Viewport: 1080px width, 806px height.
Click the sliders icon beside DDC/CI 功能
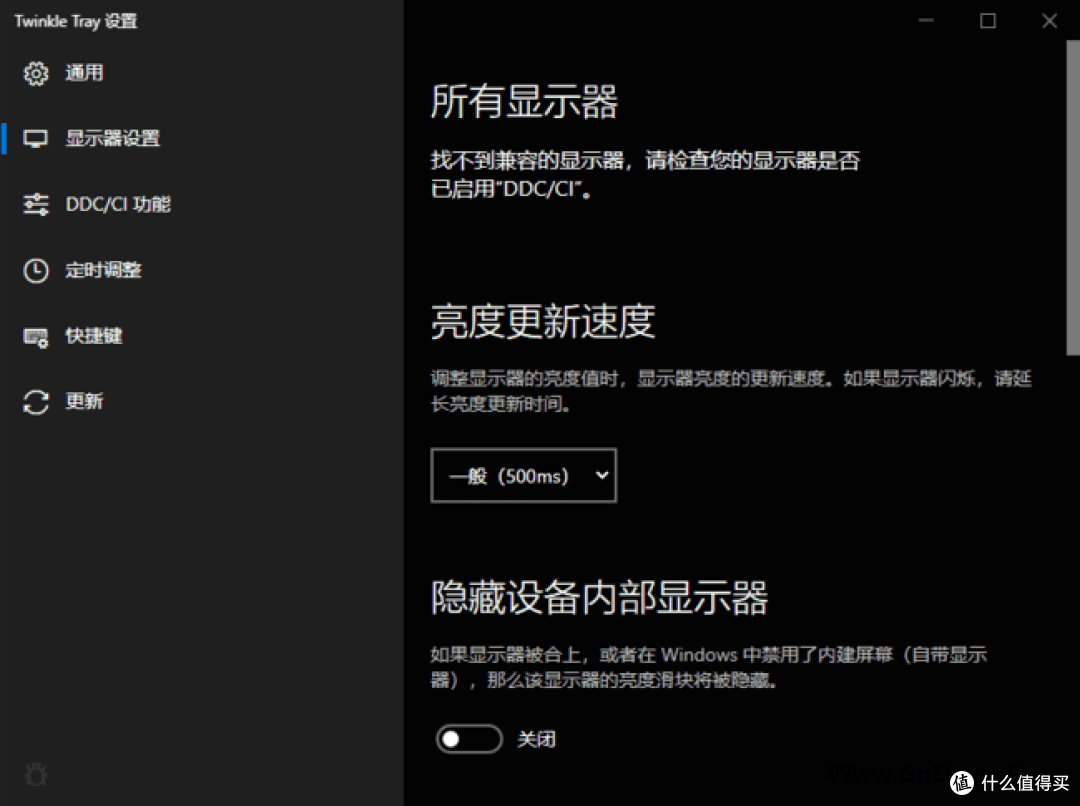pos(36,204)
